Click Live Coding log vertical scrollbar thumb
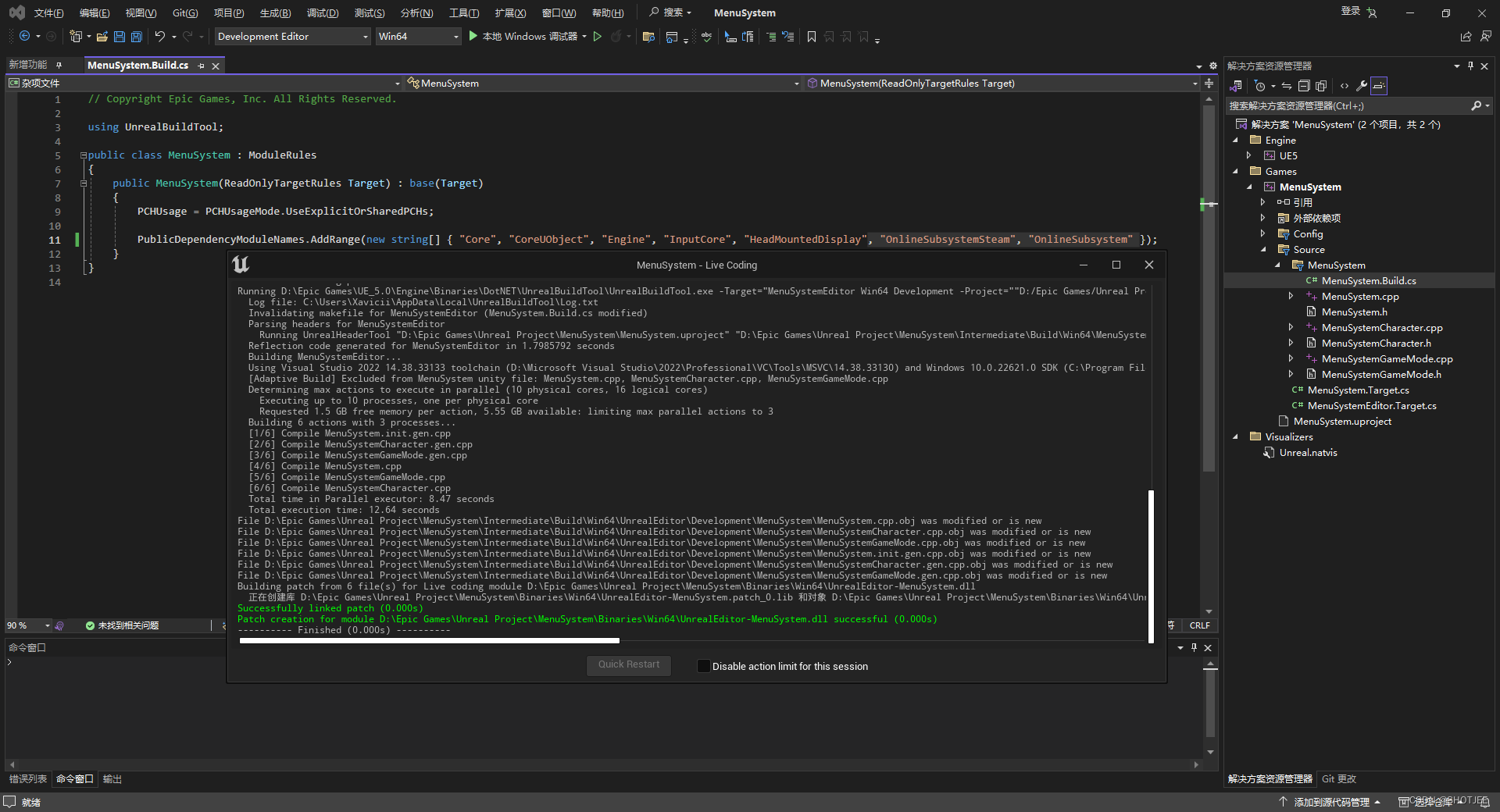The width and height of the screenshot is (1500, 812). [x=1151, y=566]
